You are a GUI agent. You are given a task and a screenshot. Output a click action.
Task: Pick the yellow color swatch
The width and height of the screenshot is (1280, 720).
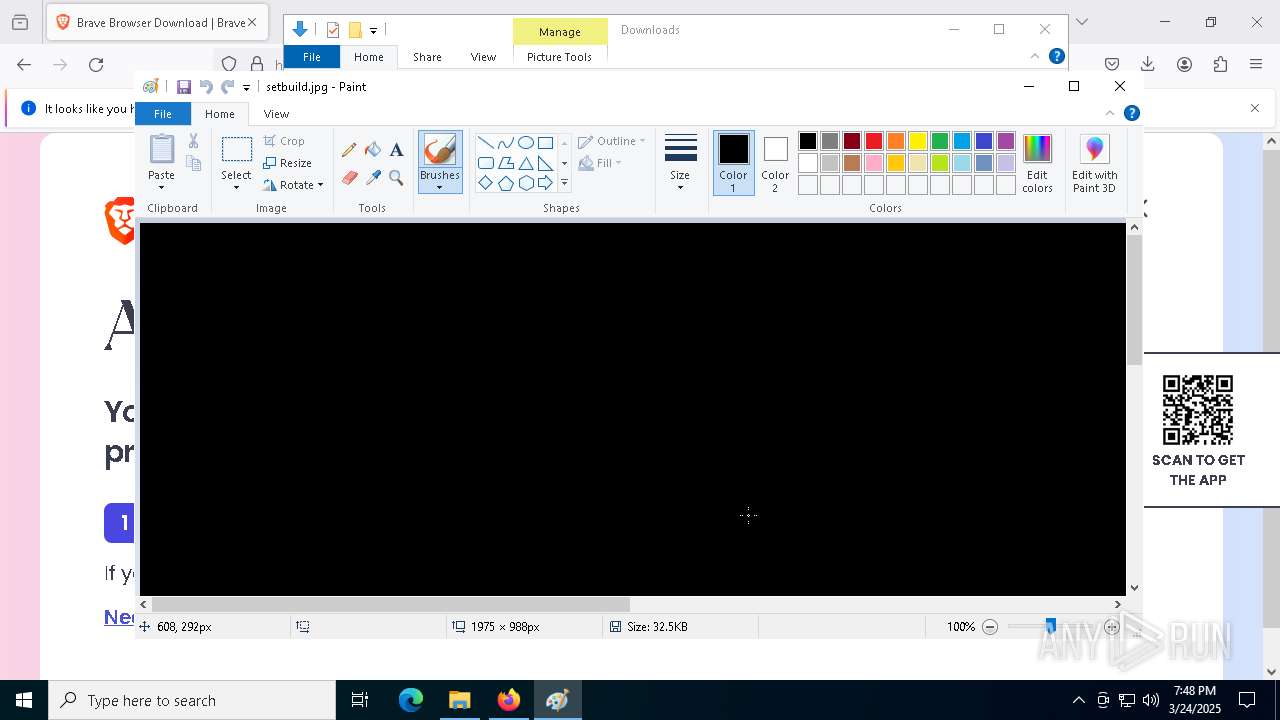click(x=918, y=141)
